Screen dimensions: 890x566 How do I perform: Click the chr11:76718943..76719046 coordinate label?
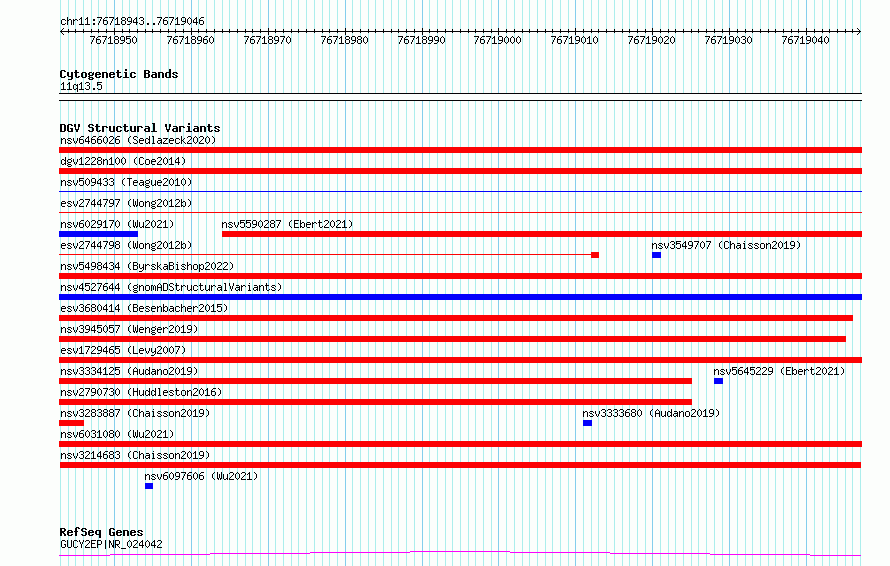click(132, 22)
